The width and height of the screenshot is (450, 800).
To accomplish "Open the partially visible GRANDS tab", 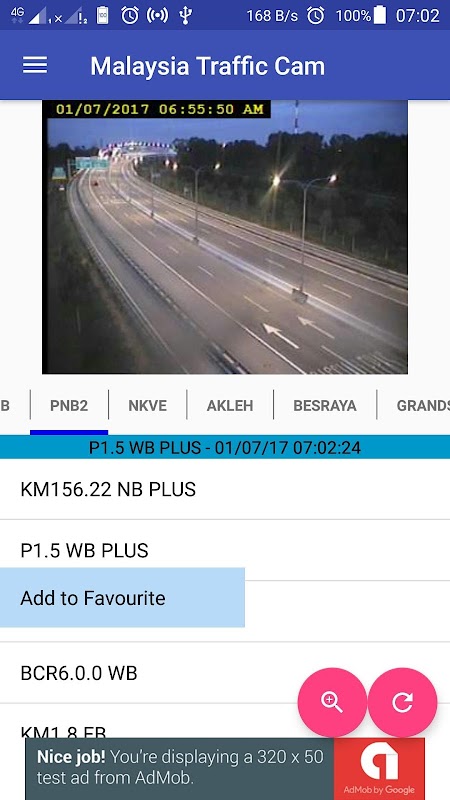I will tap(414, 406).
